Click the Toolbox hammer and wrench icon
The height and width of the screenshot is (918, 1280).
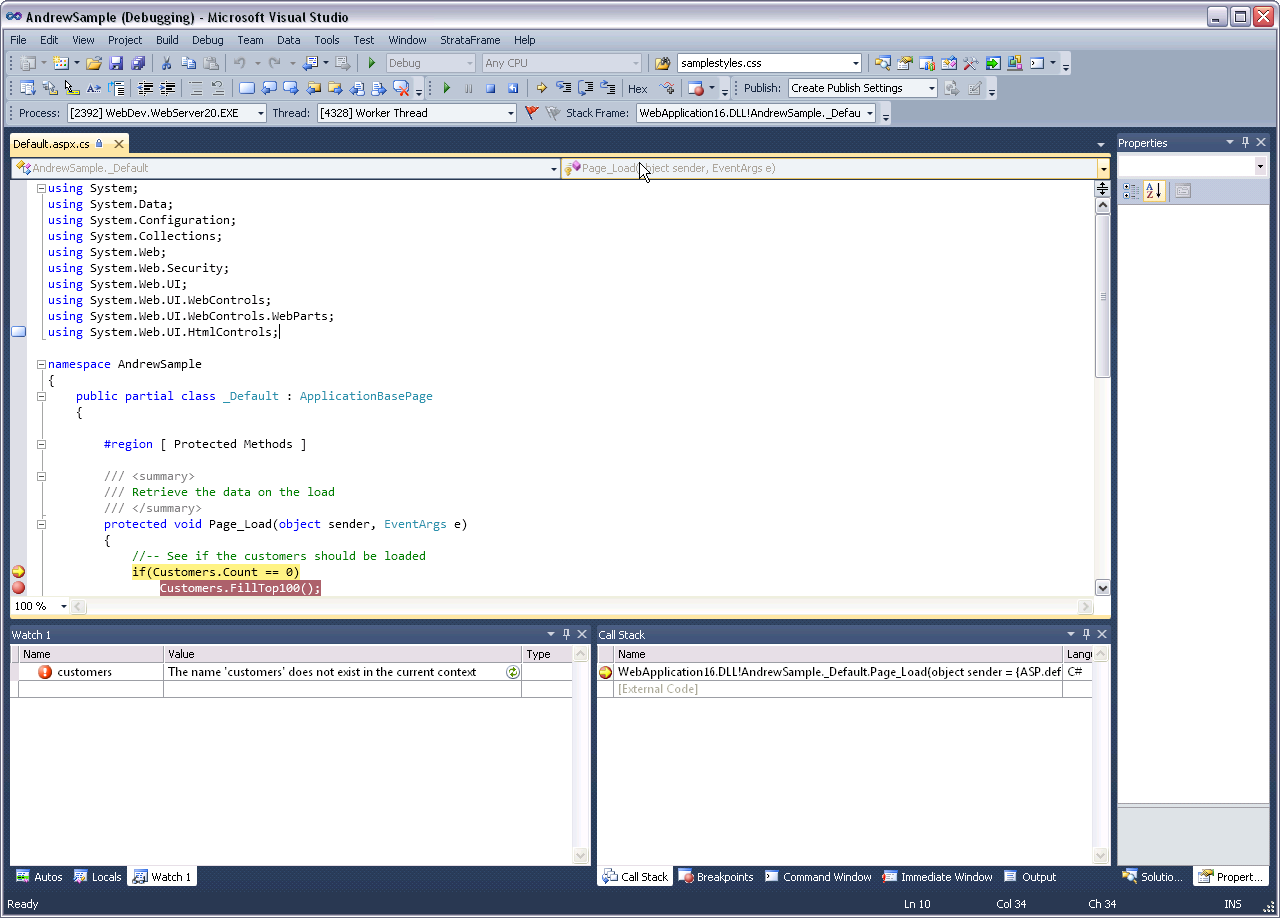pos(971,63)
